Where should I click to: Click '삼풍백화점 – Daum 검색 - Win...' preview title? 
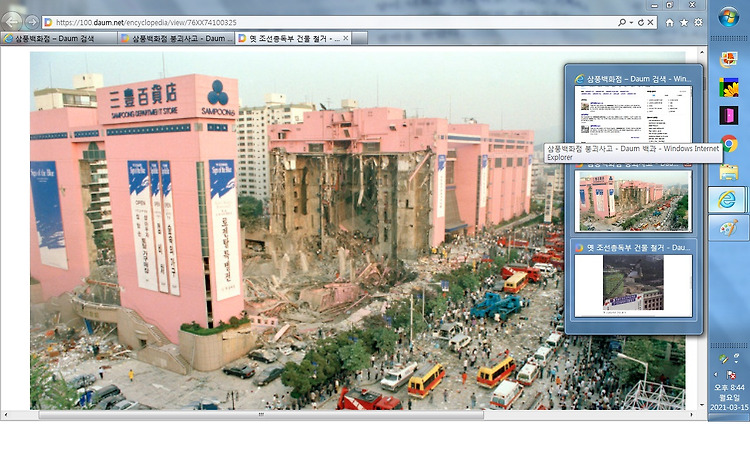(x=638, y=79)
